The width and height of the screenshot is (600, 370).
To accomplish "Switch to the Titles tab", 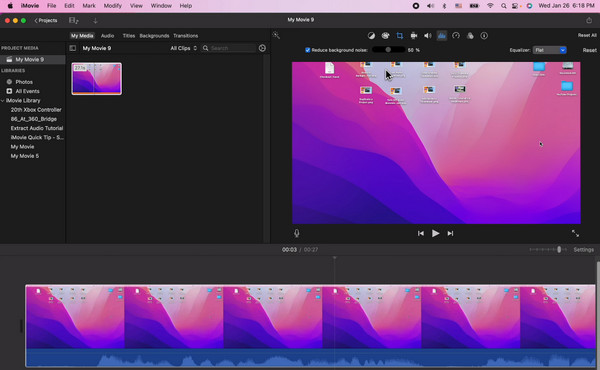I will coord(129,36).
